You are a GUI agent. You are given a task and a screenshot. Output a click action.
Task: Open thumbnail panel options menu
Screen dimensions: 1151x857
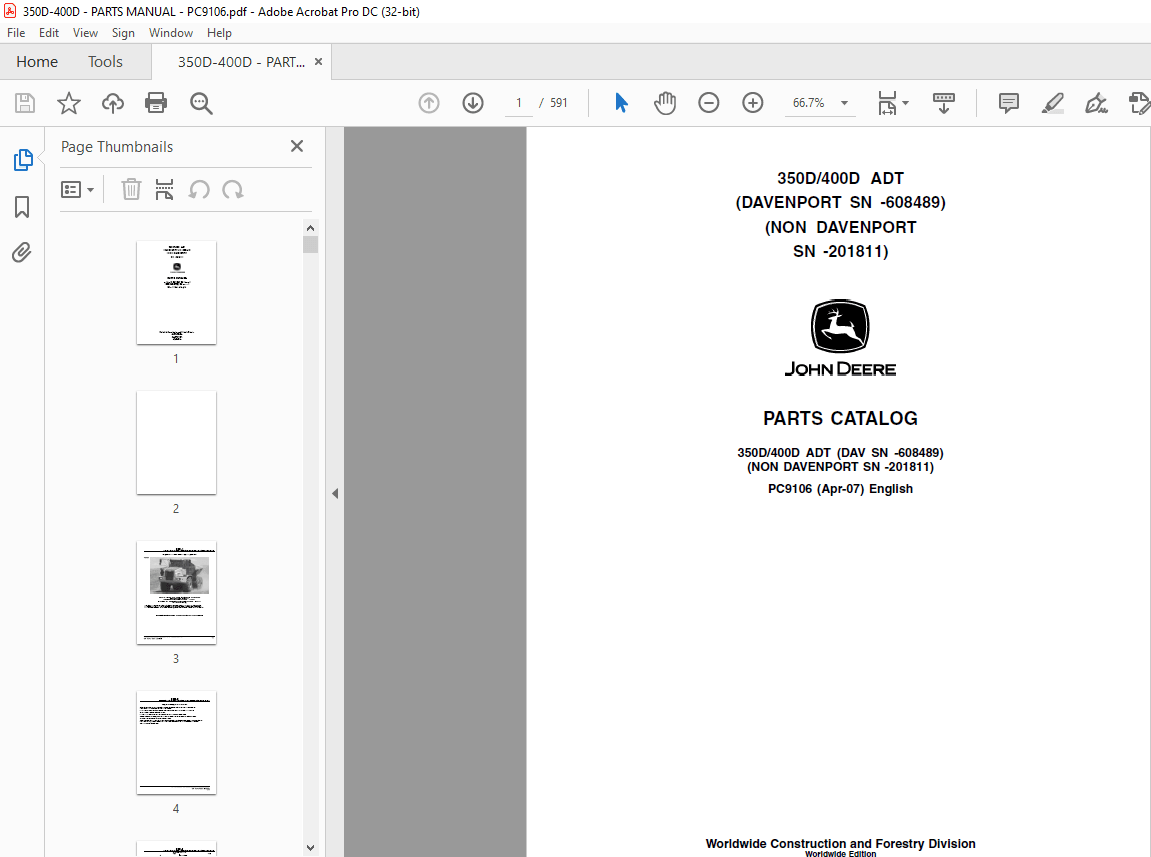point(78,189)
